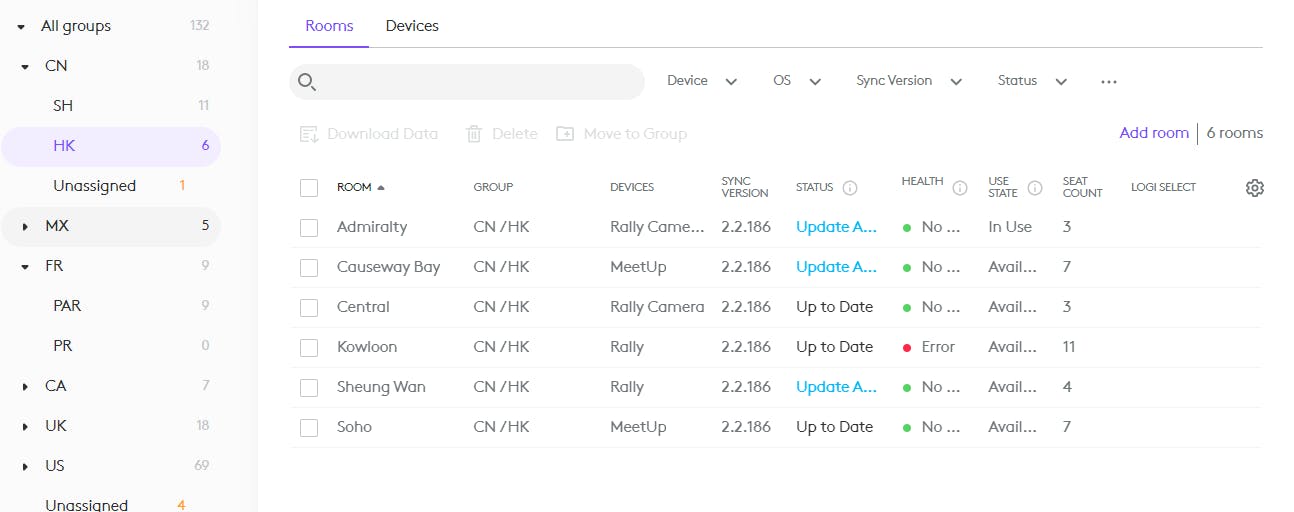Click the Delete trash icon

pyautogui.click(x=474, y=134)
